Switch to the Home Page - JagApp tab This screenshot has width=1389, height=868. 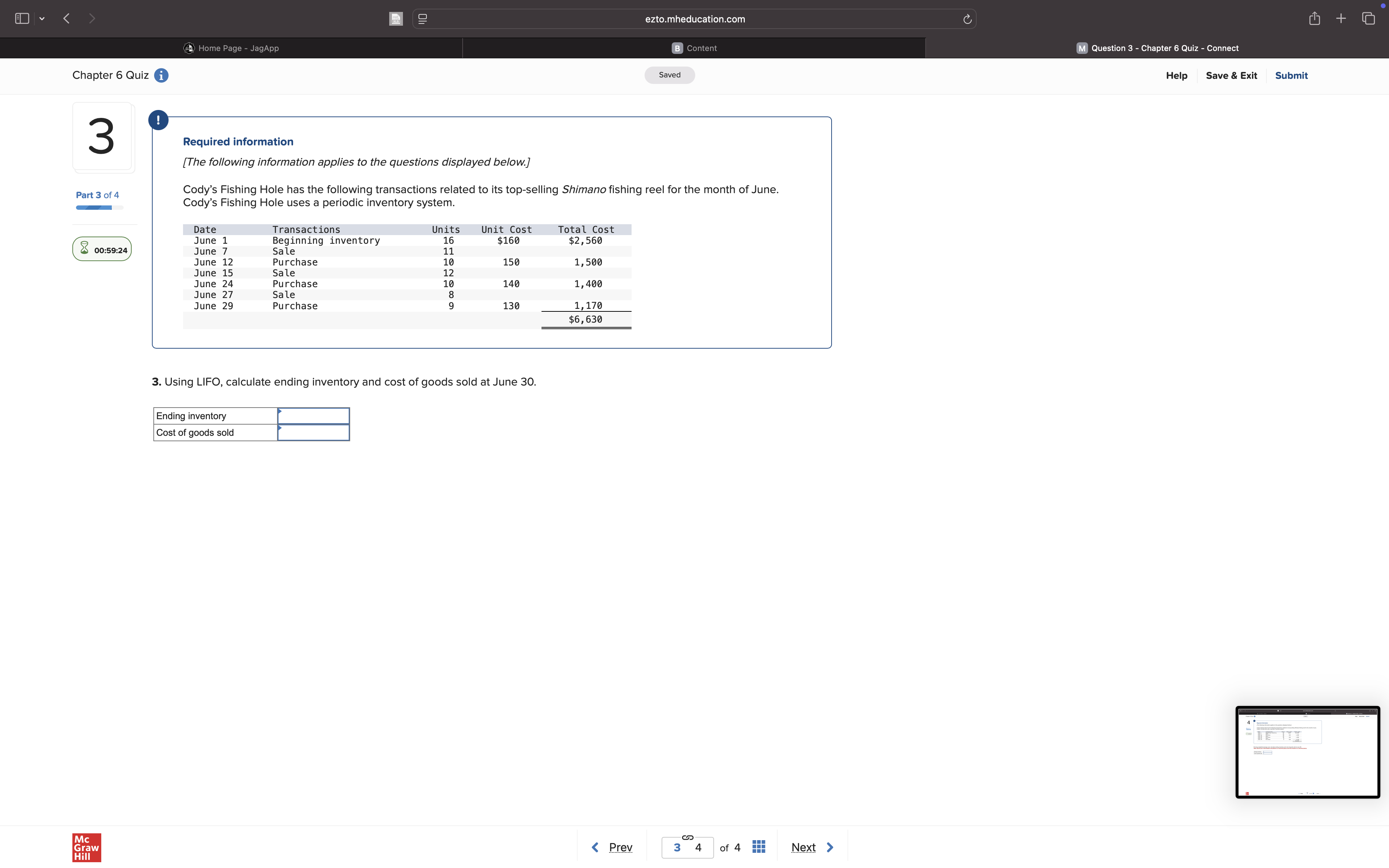click(x=231, y=48)
